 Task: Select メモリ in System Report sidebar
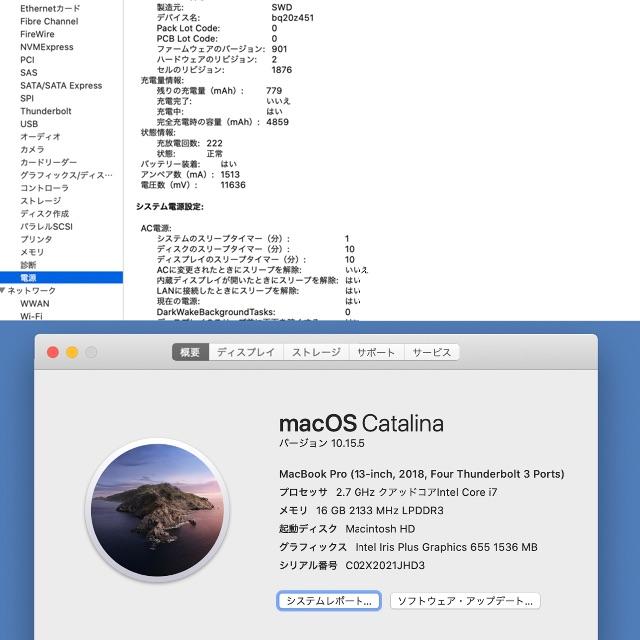tap(32, 252)
